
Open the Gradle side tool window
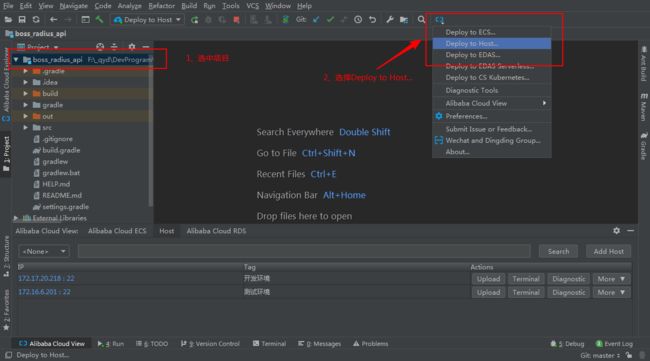[x=644, y=146]
